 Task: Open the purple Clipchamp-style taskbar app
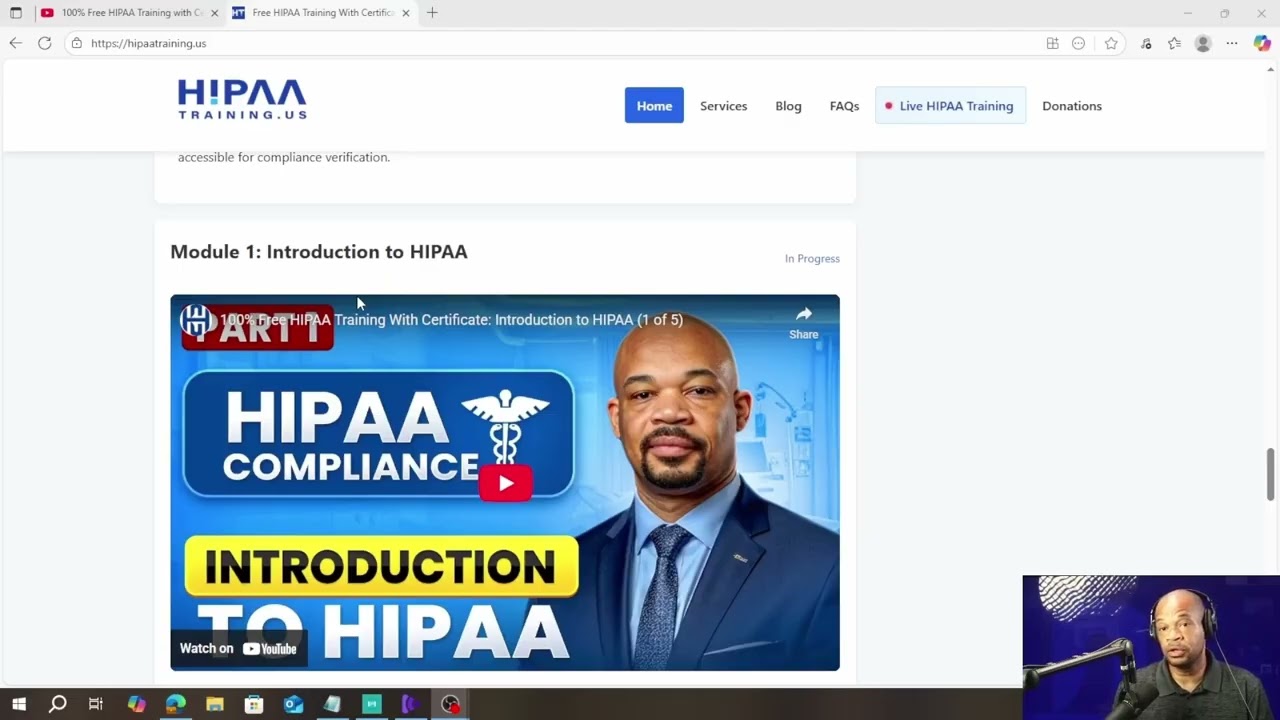410,704
